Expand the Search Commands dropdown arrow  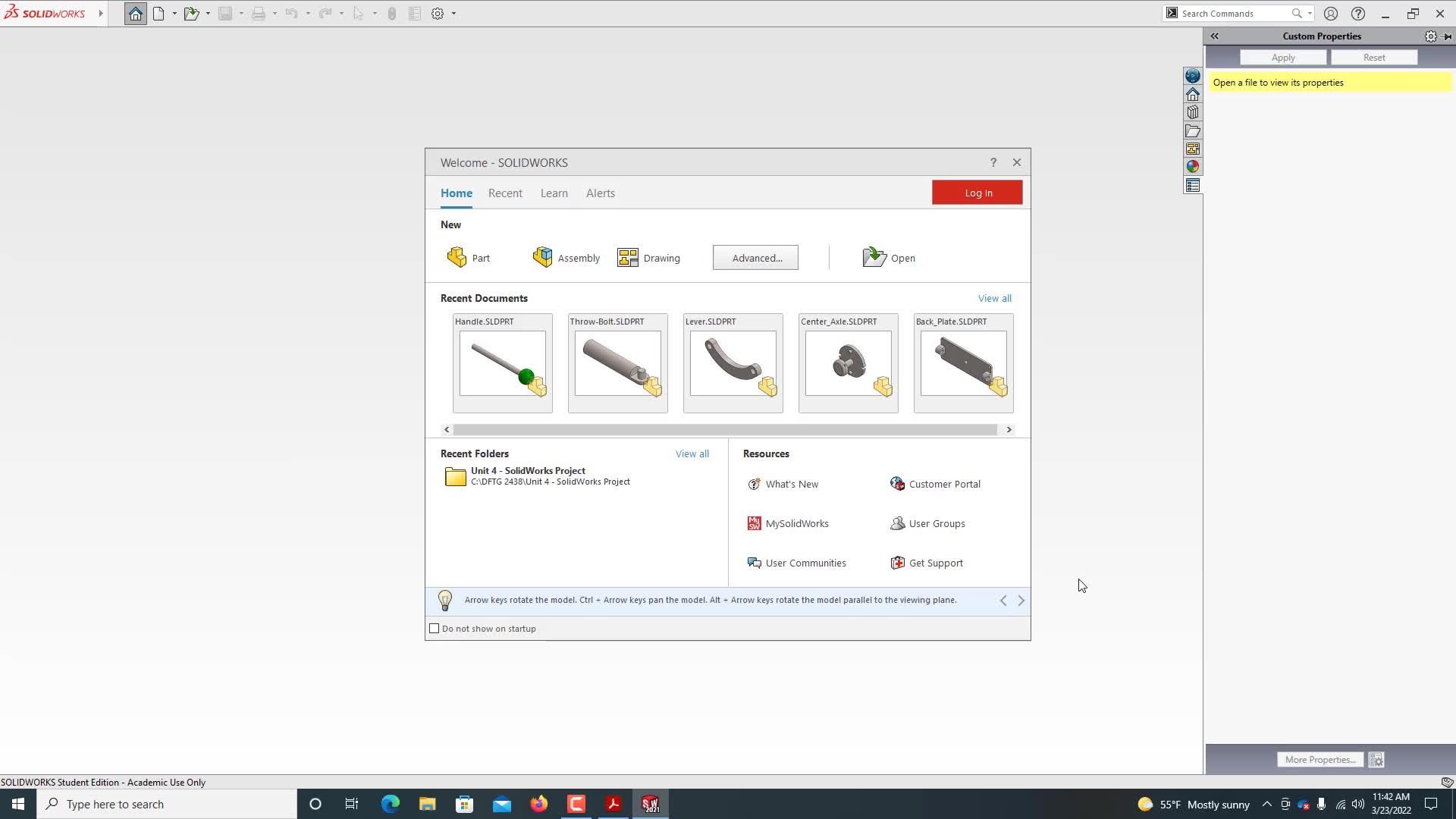(x=1310, y=14)
